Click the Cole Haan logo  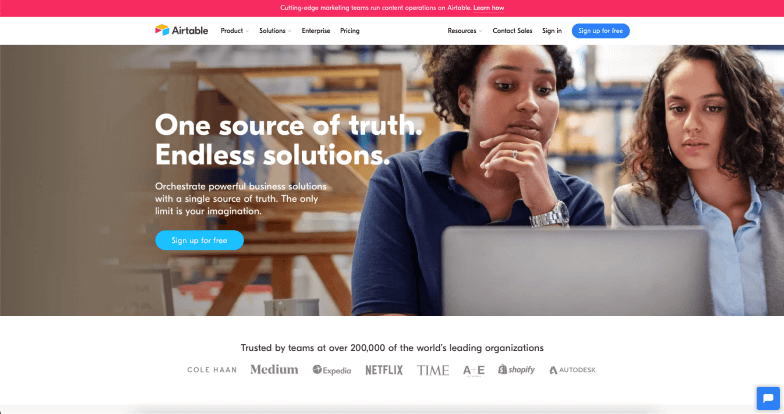pyautogui.click(x=212, y=370)
